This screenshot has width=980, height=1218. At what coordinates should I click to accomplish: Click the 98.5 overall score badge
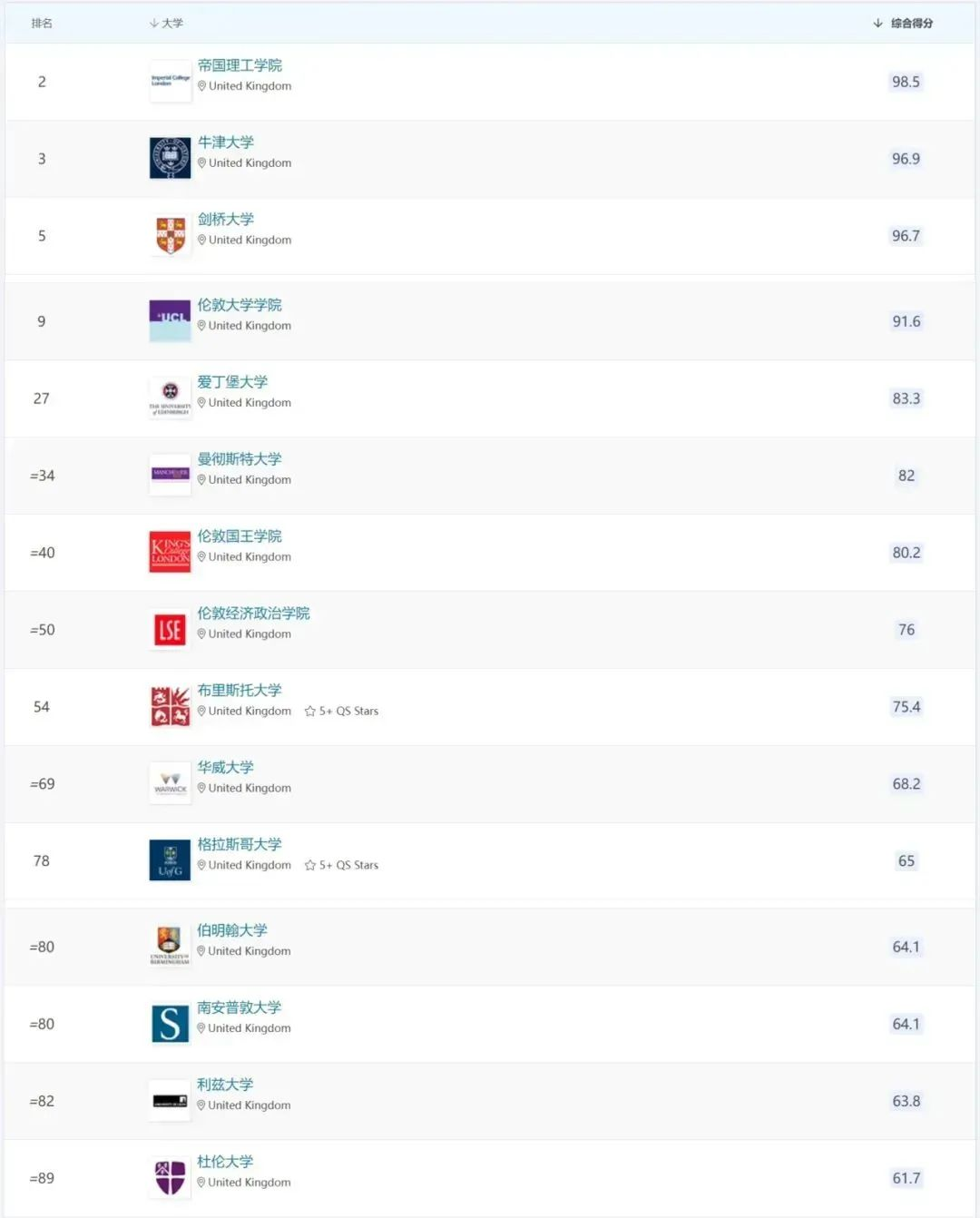coord(906,82)
